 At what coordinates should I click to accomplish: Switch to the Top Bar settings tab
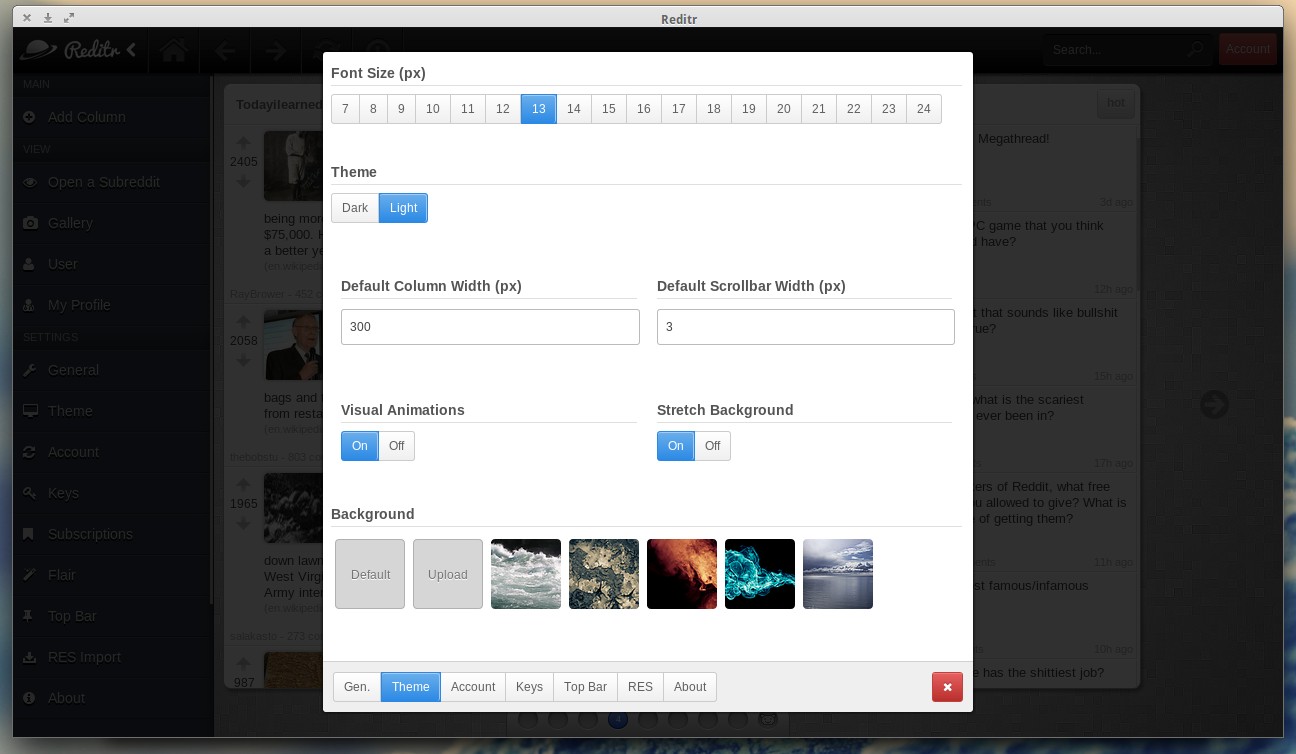point(585,687)
